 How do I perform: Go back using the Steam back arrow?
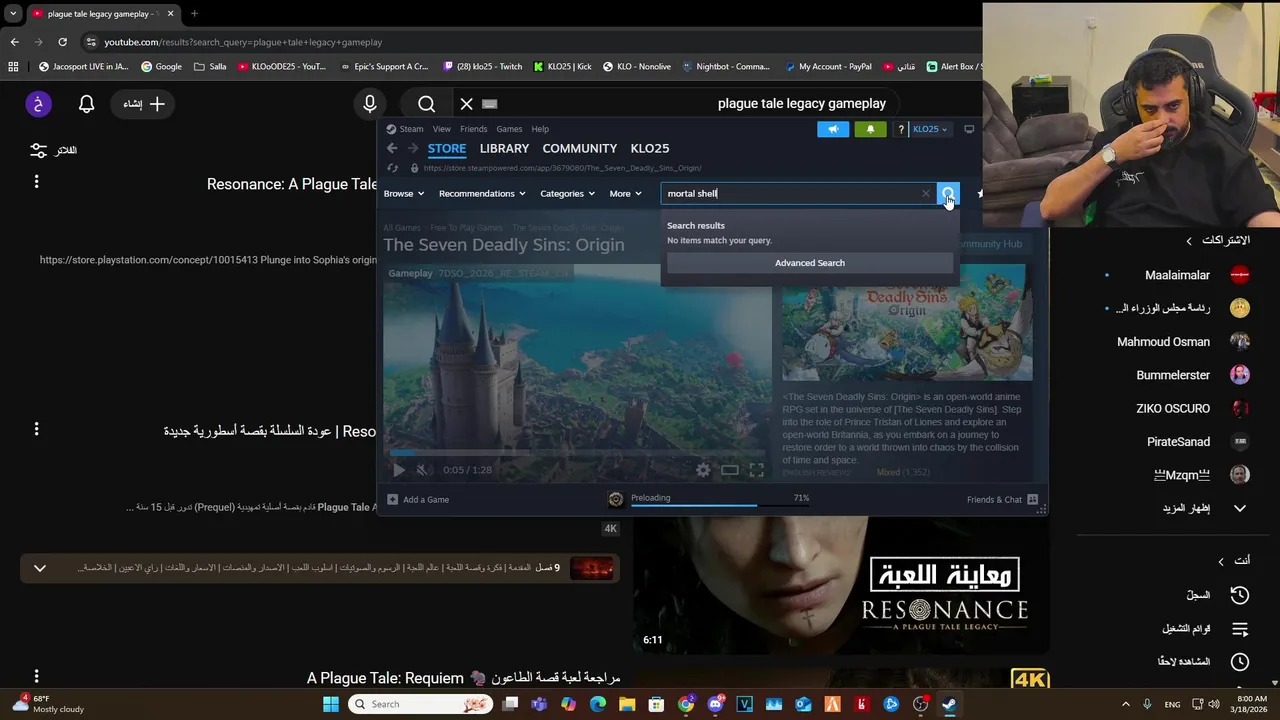392,148
